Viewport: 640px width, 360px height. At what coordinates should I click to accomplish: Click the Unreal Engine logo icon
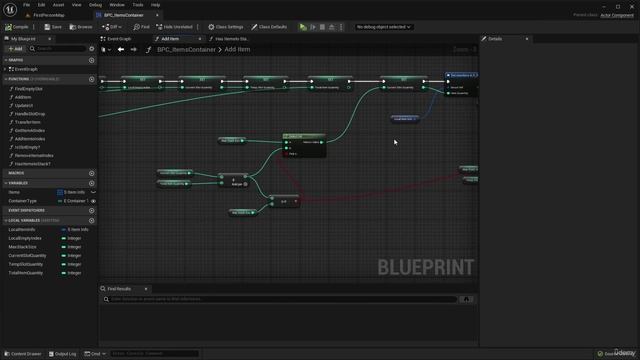[10, 9]
